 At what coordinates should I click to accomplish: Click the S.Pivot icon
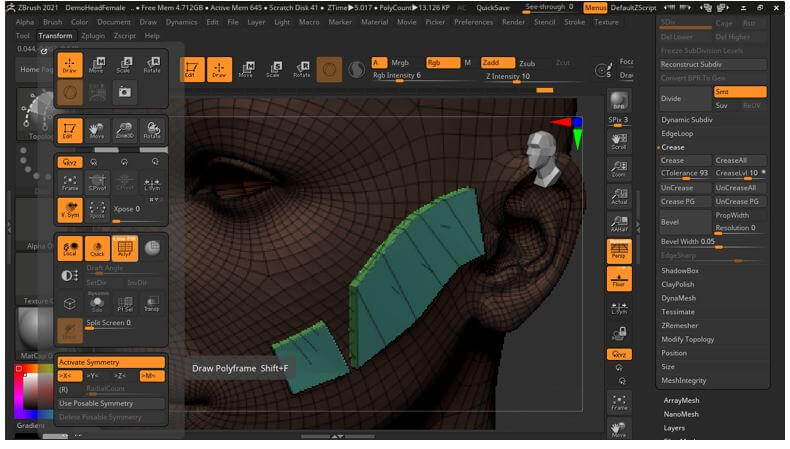97,183
